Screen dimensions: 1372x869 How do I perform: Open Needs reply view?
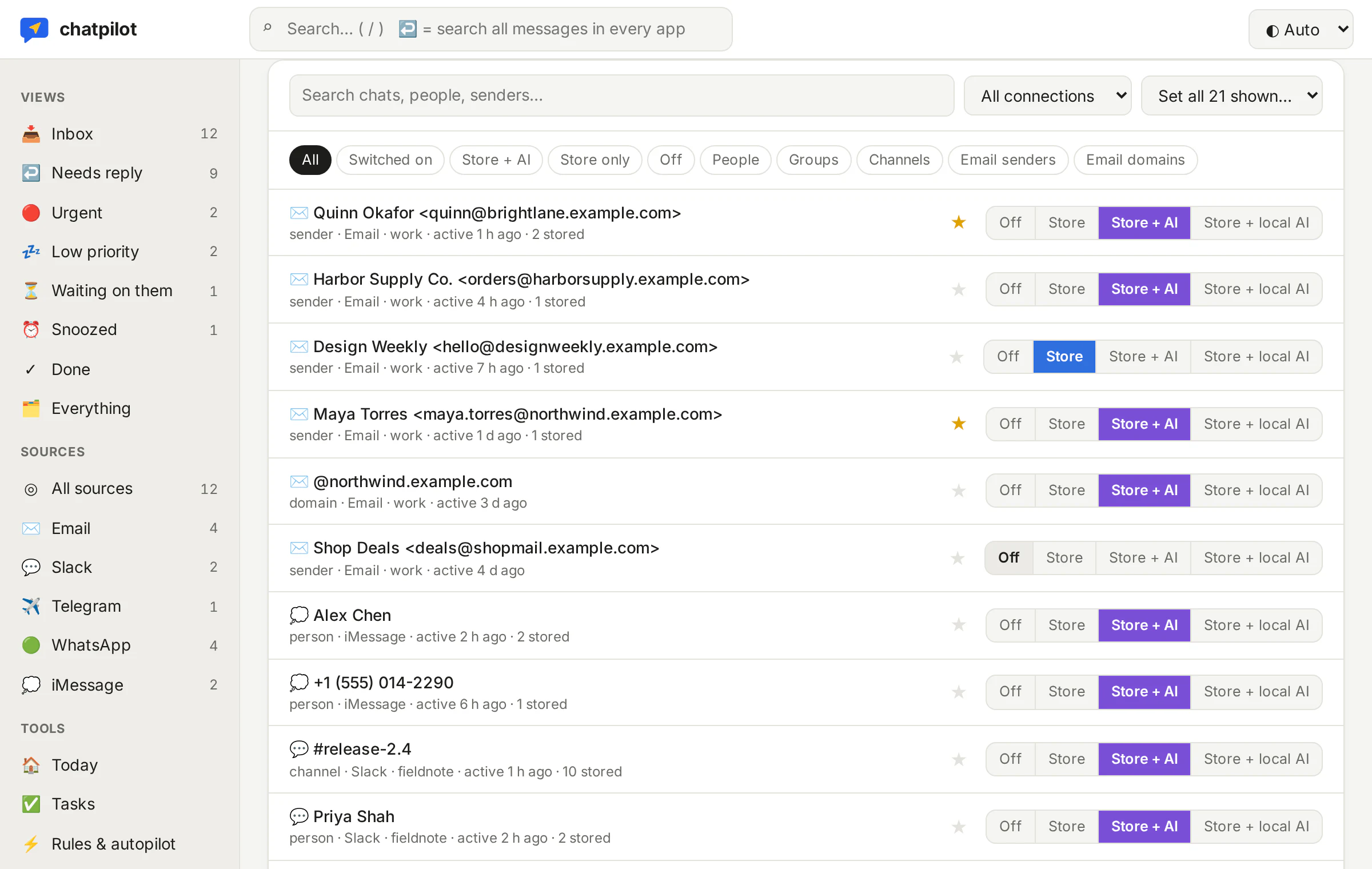[119, 173]
